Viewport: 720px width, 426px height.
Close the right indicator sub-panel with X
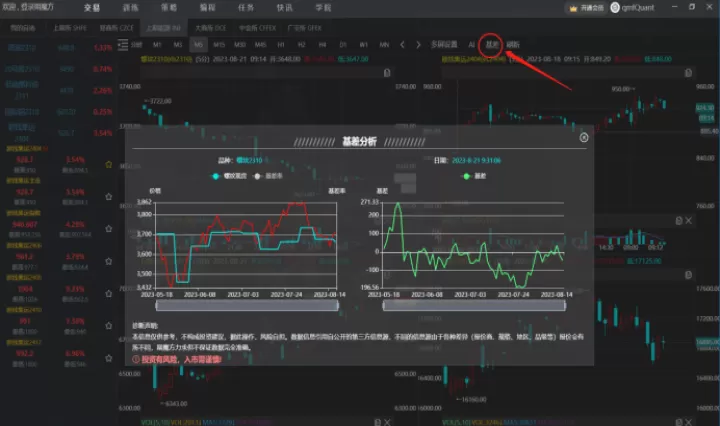(x=688, y=221)
